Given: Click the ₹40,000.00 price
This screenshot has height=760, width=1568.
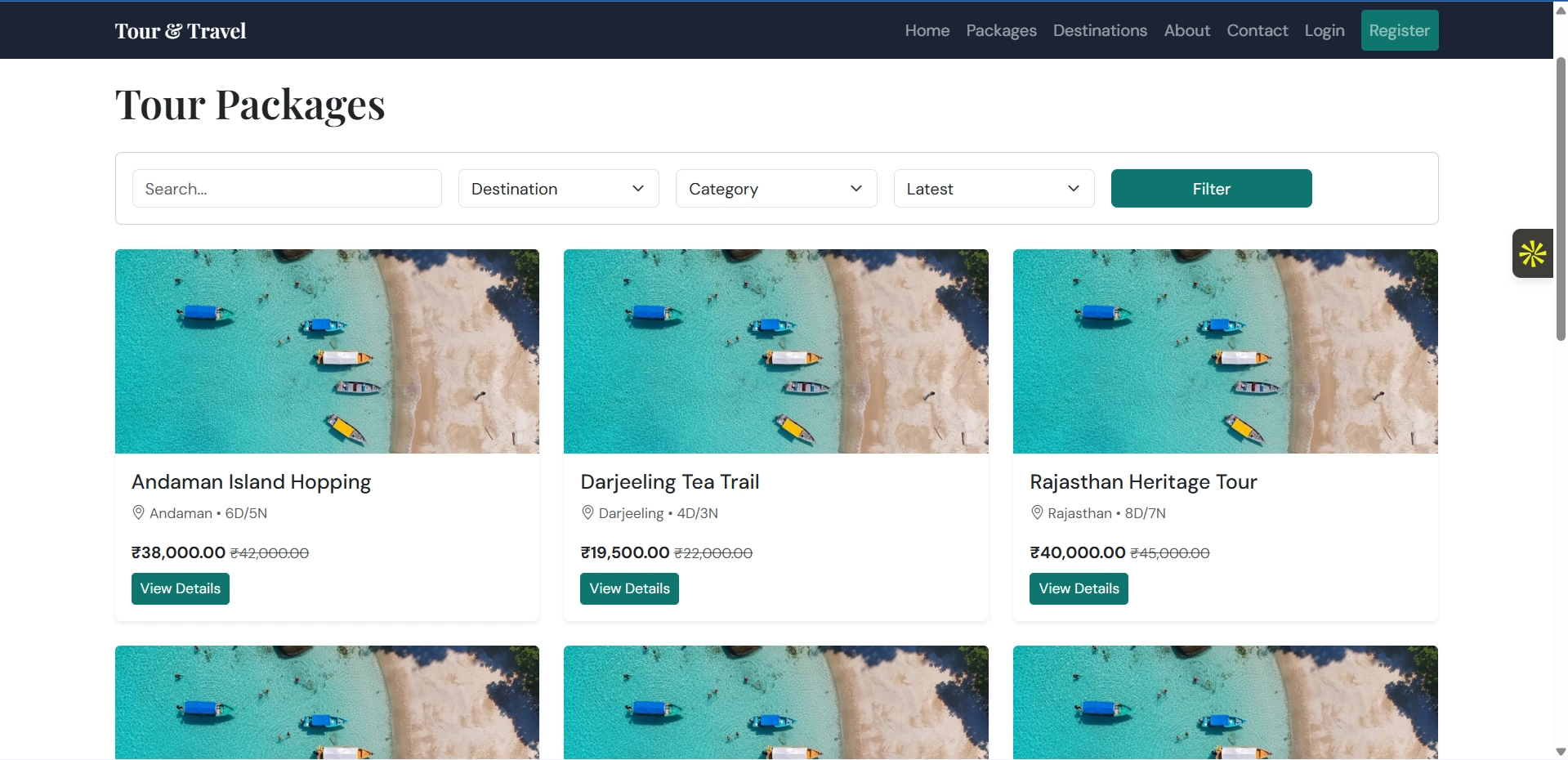Looking at the screenshot, I should point(1078,552).
